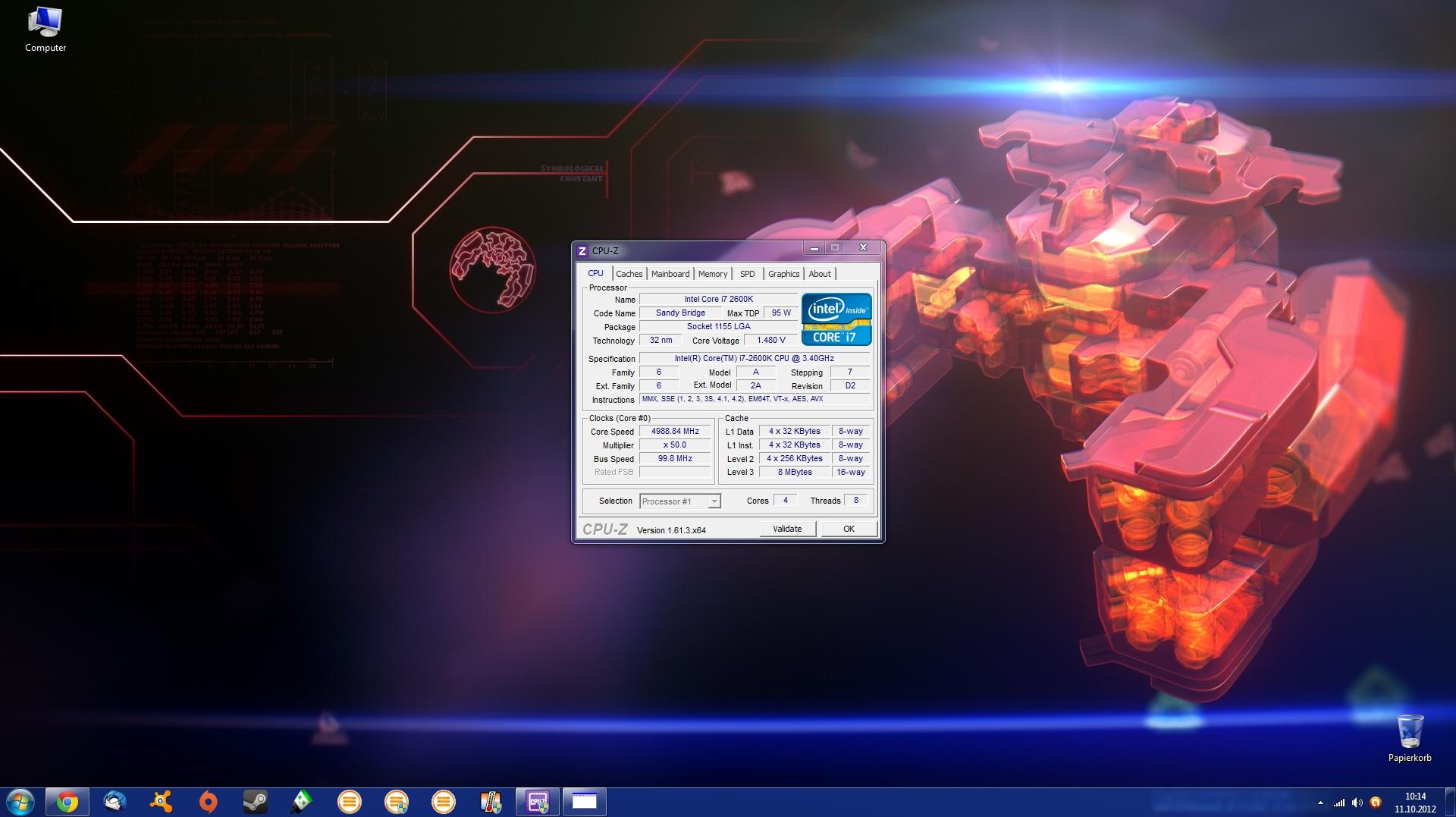Image resolution: width=1456 pixels, height=817 pixels.
Task: Open the thermometer temperature monitor taskbar icon
Action: 491,802
